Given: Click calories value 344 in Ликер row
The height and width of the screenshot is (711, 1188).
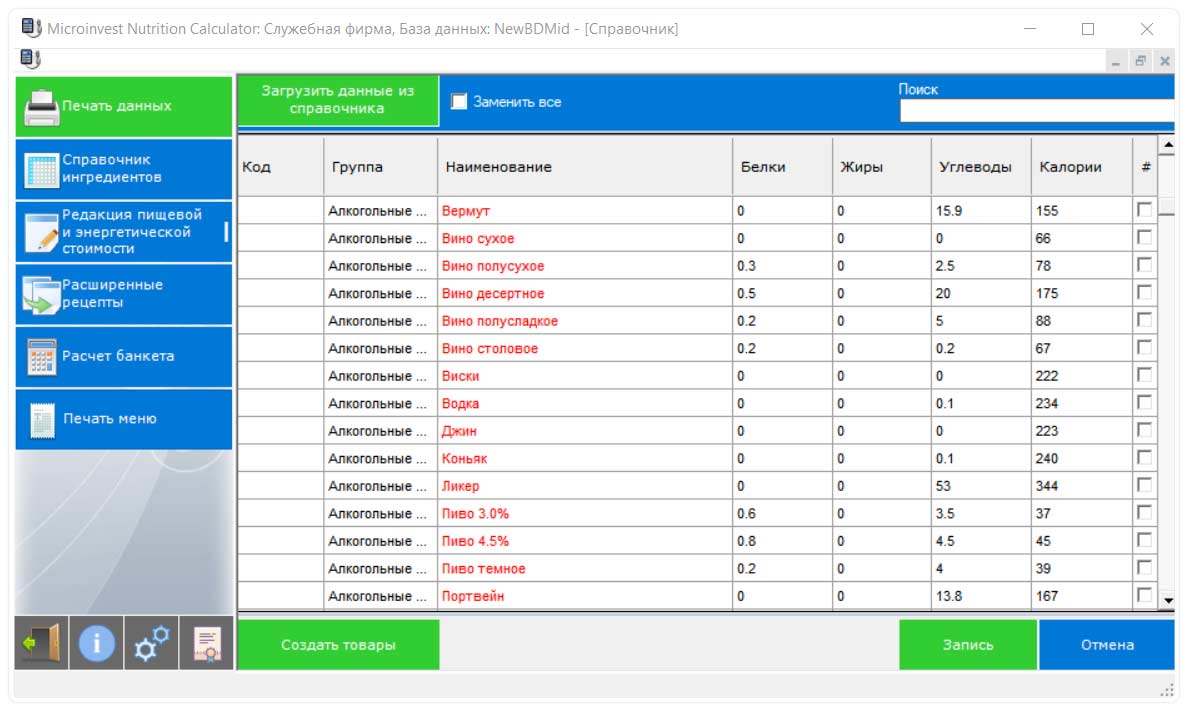Looking at the screenshot, I should (x=1047, y=486).
